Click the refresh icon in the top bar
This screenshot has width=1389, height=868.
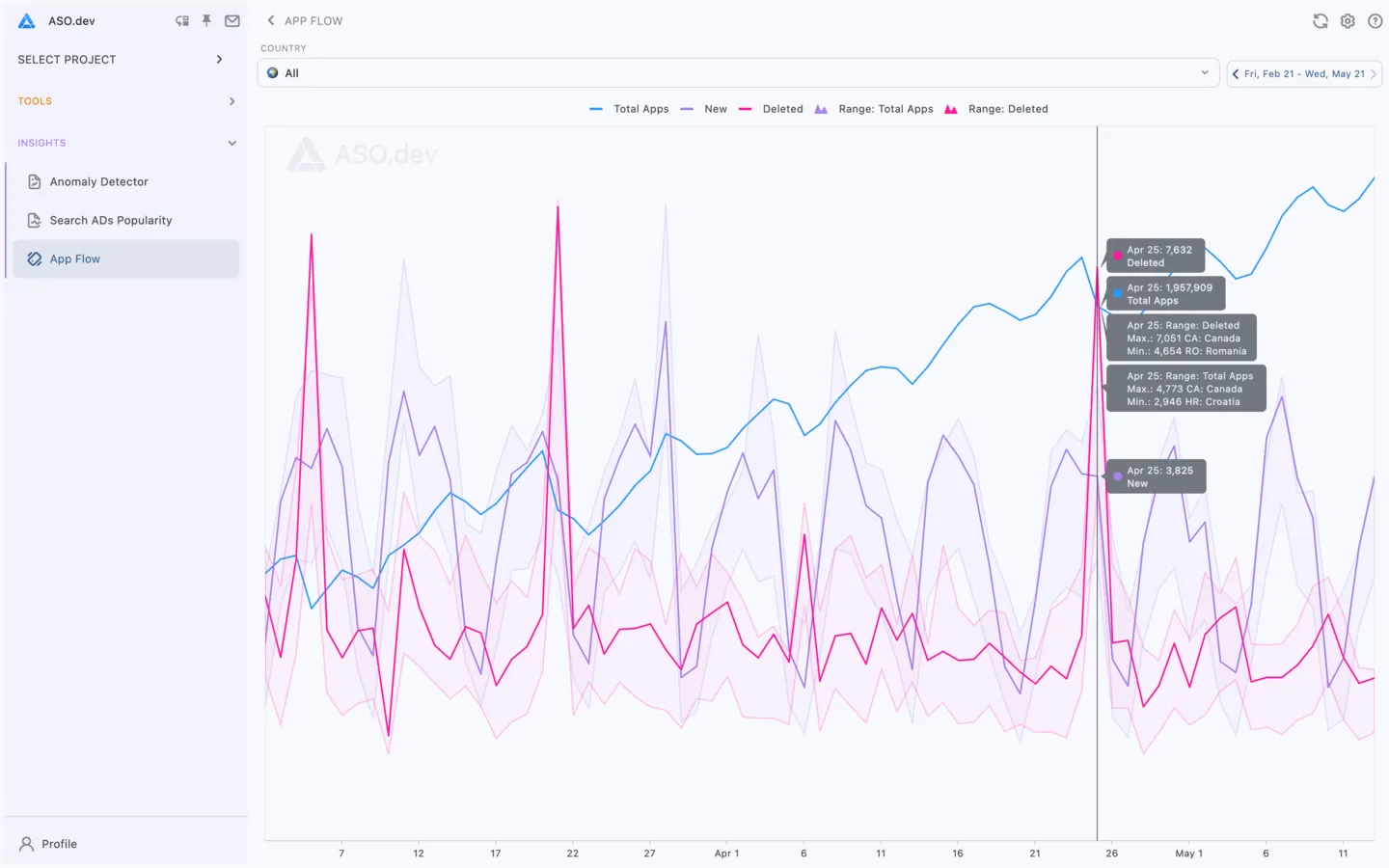(x=1320, y=20)
